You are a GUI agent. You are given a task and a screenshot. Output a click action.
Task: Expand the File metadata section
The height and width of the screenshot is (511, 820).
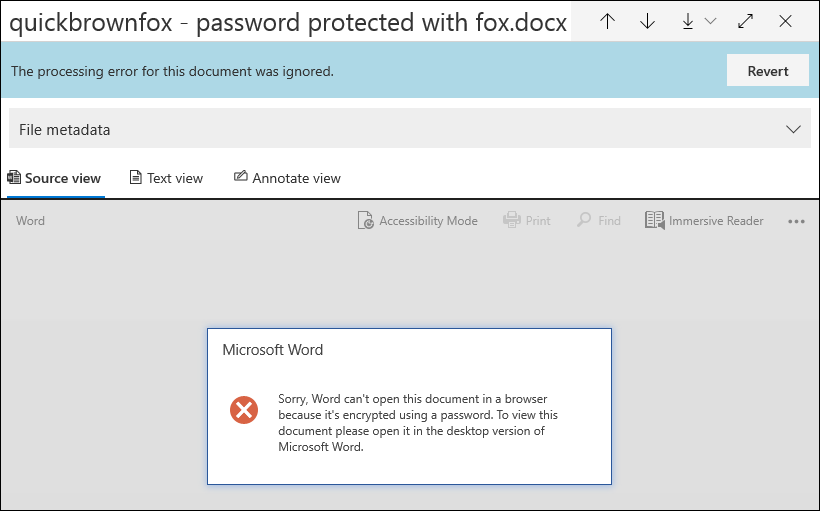click(x=409, y=129)
